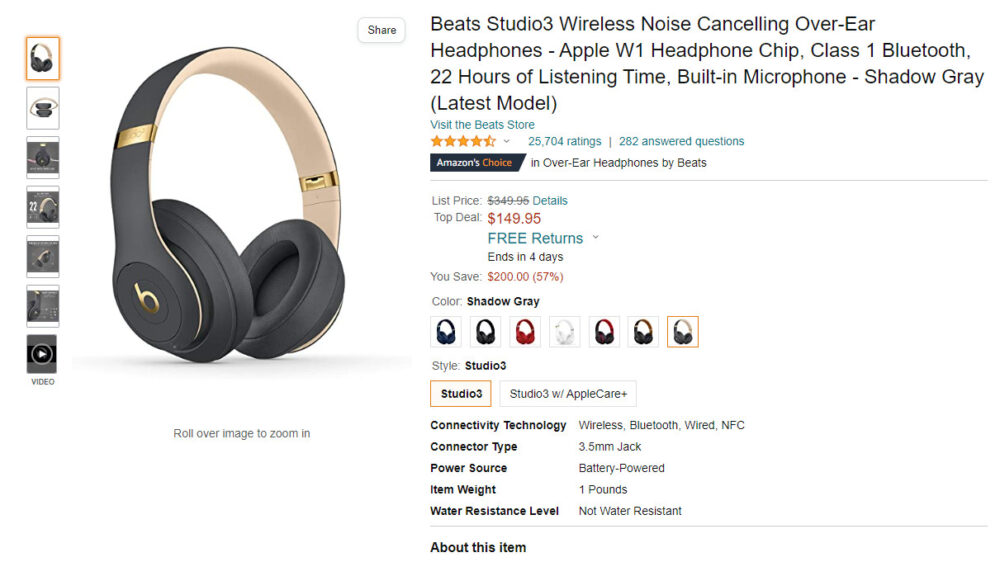Pick the matte black headphones swatch
This screenshot has height=562, width=1000.
485,332
